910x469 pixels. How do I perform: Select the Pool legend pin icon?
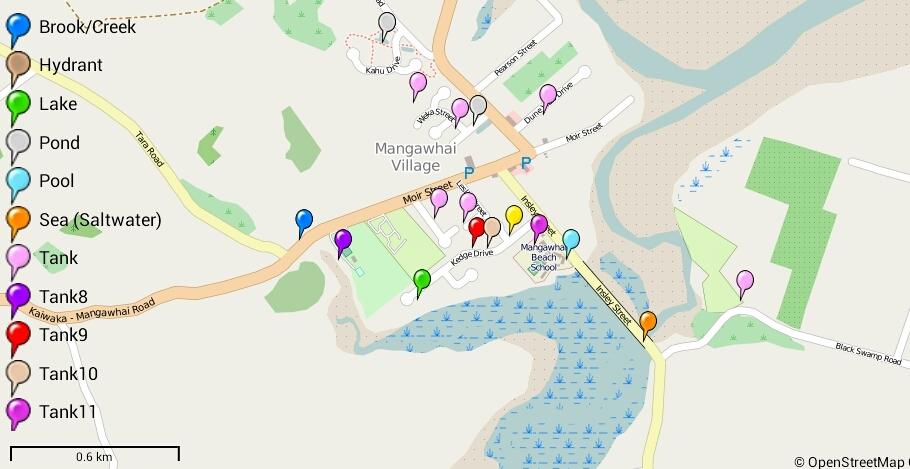18,185
